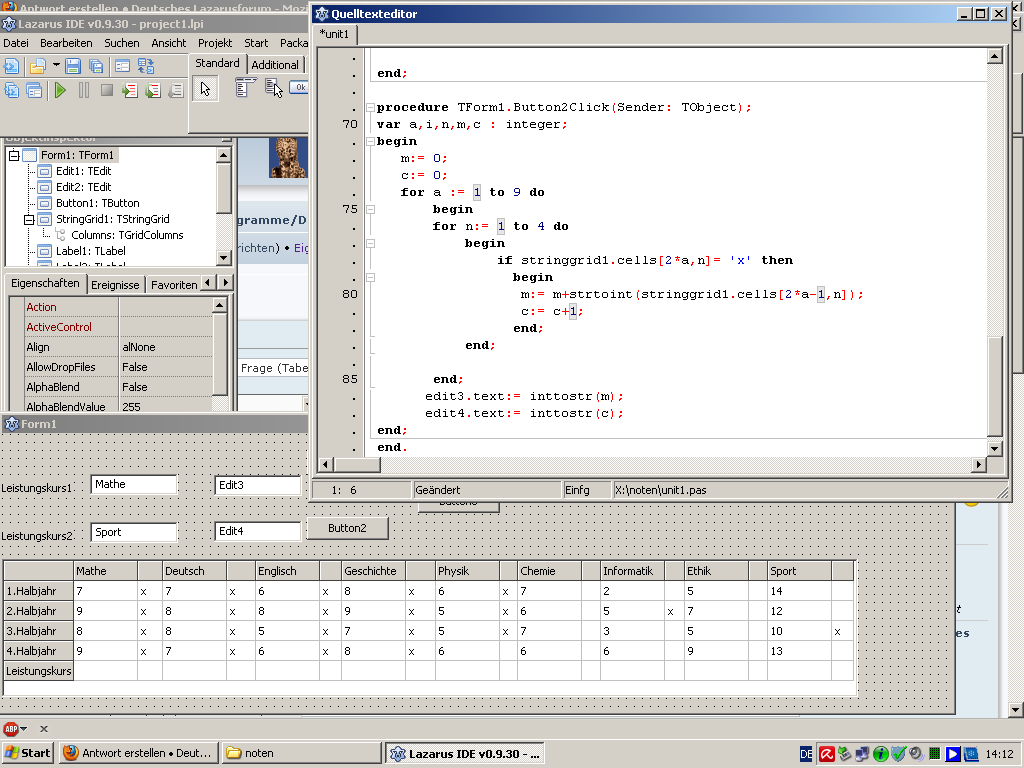The image size is (1024, 768).
Task: Collapse the Form1: TForm1 tree node
Action: coord(14,155)
